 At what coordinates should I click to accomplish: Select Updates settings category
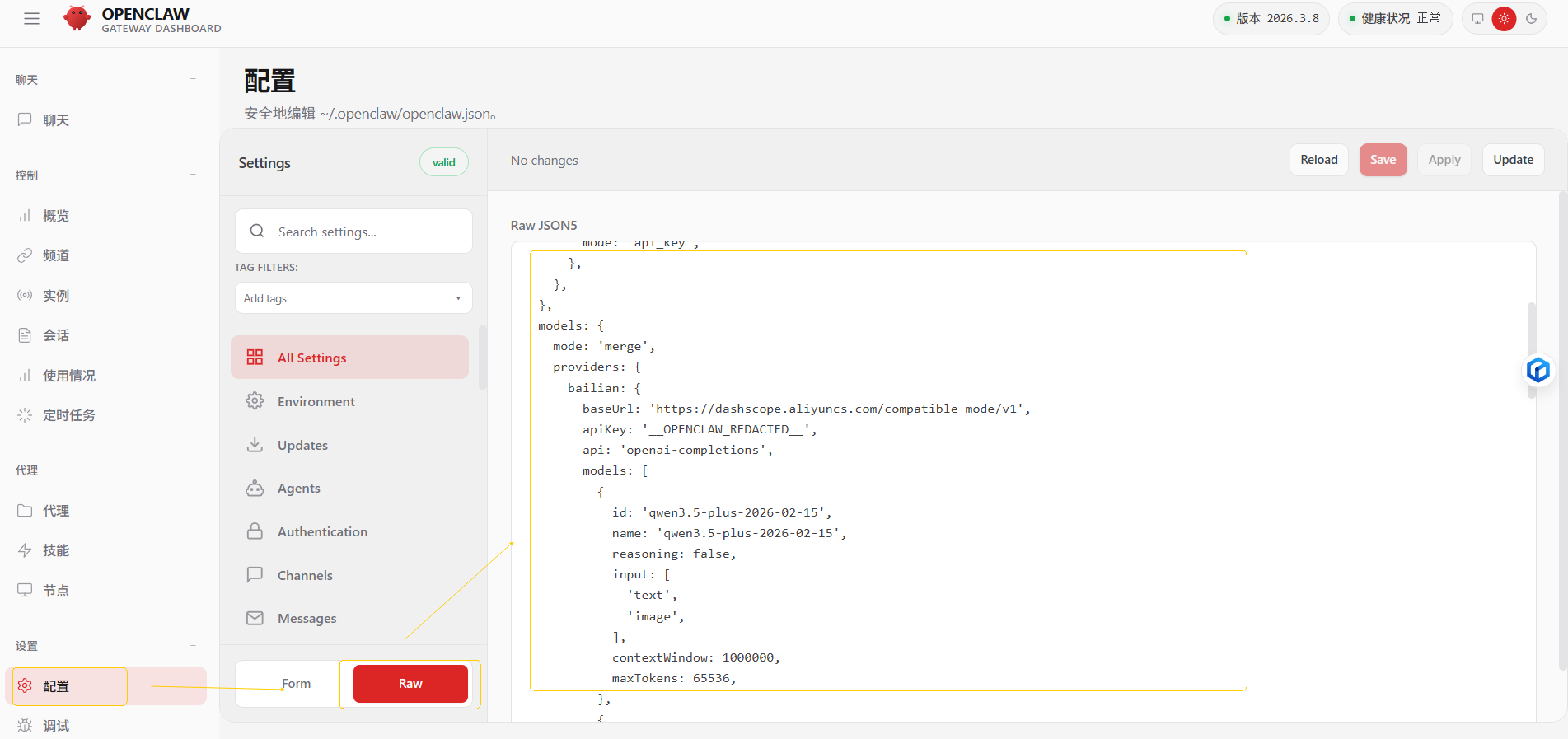click(x=349, y=445)
